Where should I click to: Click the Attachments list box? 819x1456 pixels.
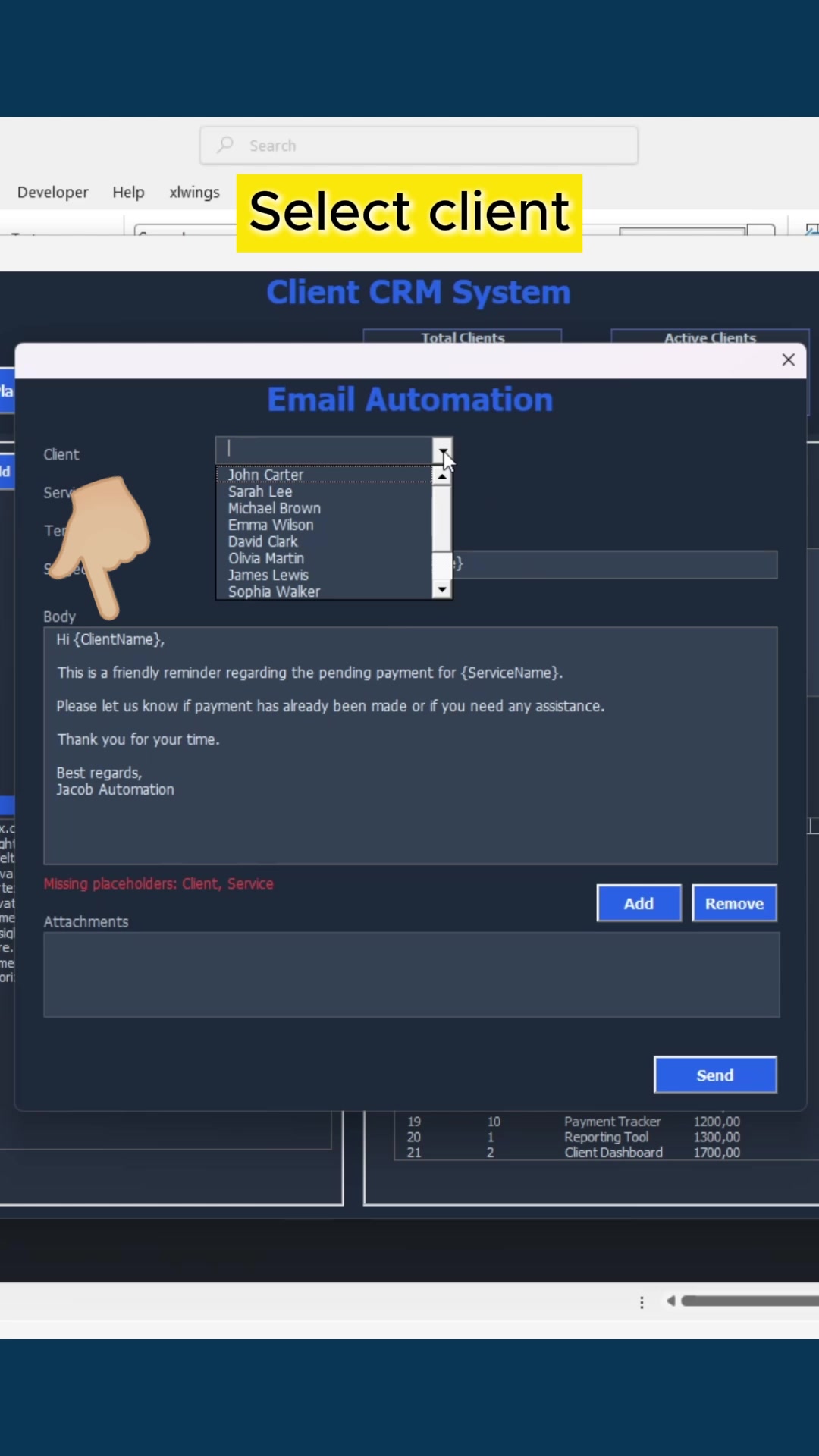[411, 974]
